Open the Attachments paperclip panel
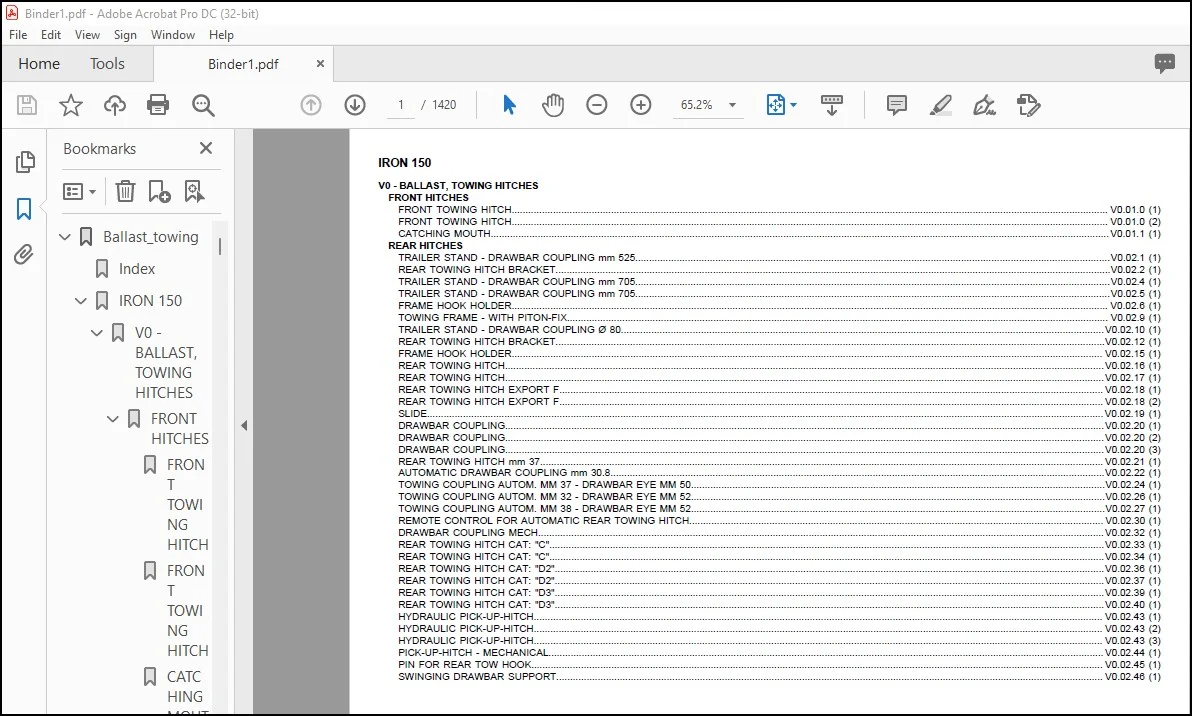The width and height of the screenshot is (1192, 716). [24, 255]
